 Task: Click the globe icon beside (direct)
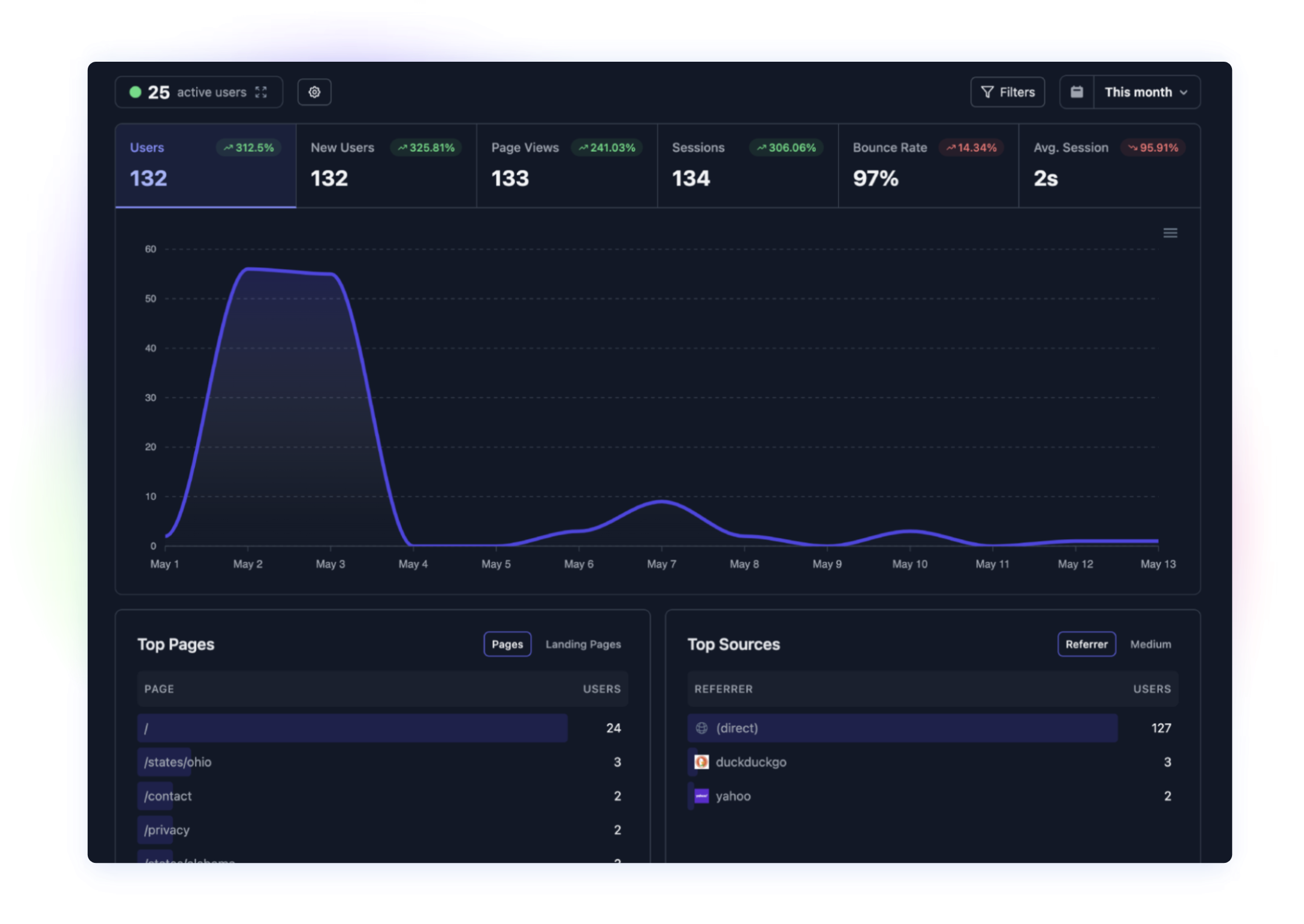pyautogui.click(x=701, y=728)
